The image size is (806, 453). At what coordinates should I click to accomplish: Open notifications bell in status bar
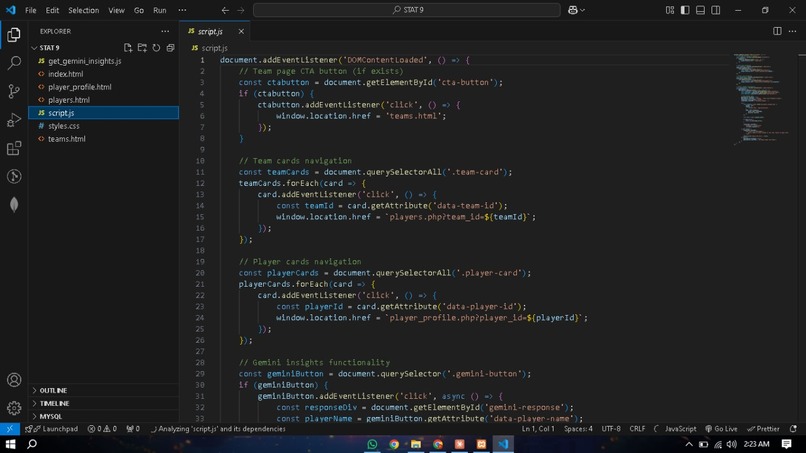793,429
